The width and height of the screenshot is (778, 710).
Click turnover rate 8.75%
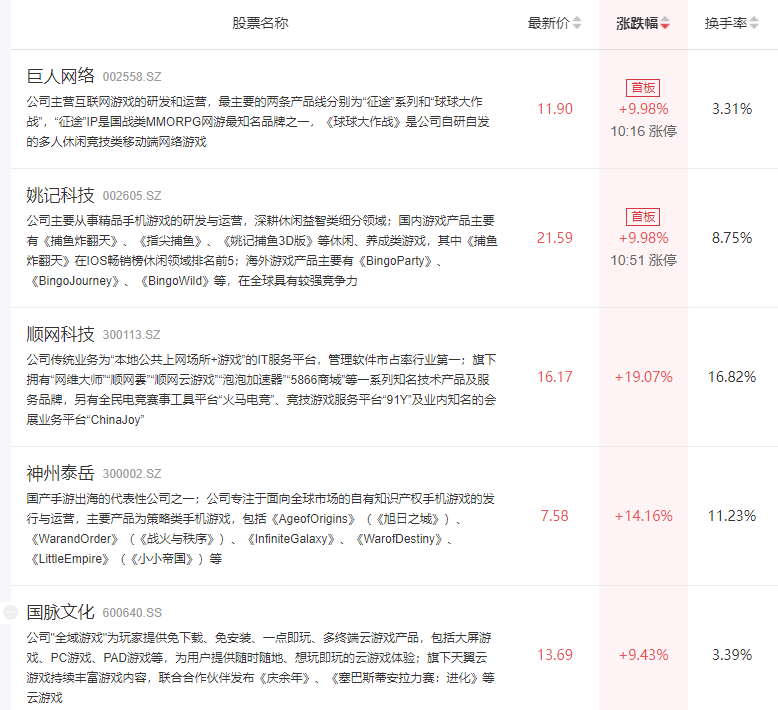(x=732, y=238)
